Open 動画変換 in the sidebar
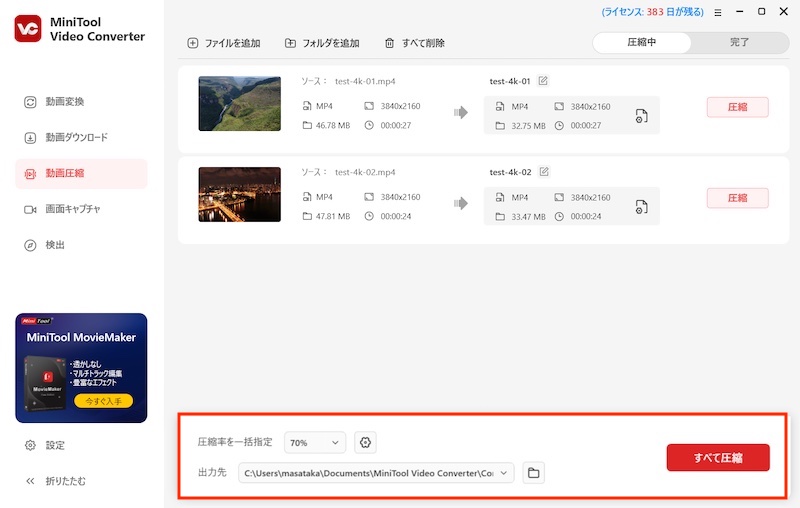Screen dimensions: 800x508 pyautogui.click(x=64, y=102)
